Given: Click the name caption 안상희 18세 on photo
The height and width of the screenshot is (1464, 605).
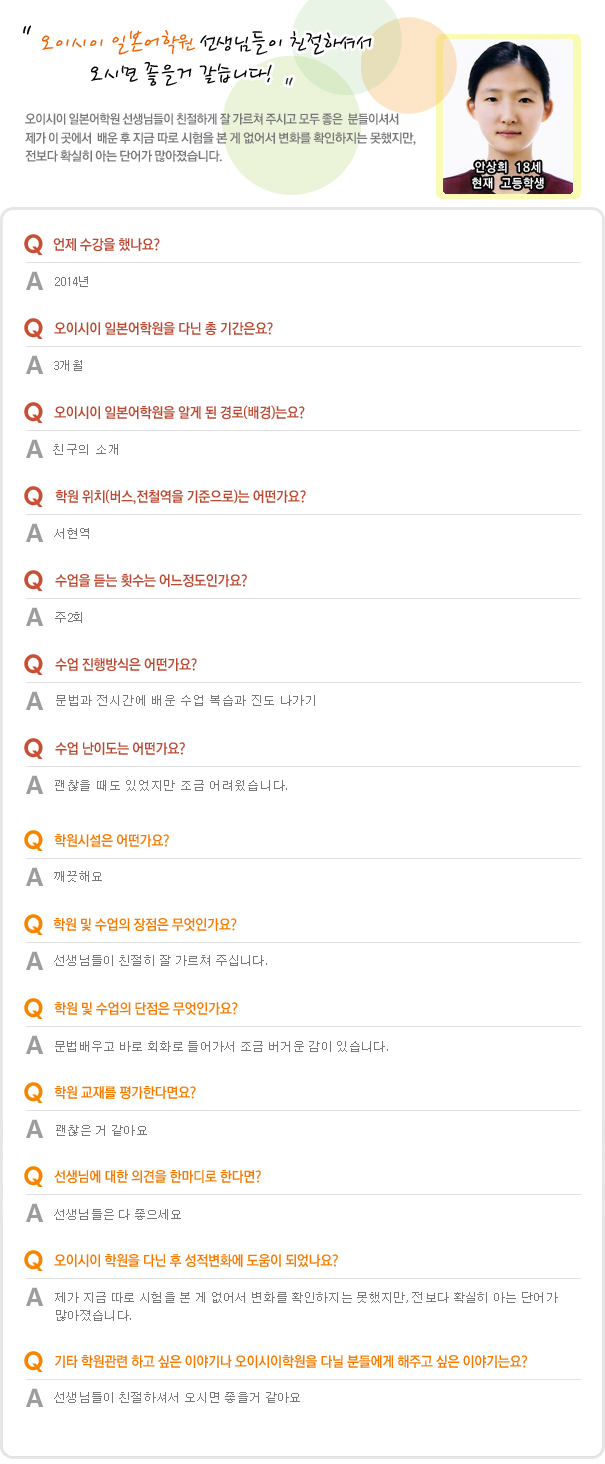Looking at the screenshot, I should pyautogui.click(x=508, y=167).
